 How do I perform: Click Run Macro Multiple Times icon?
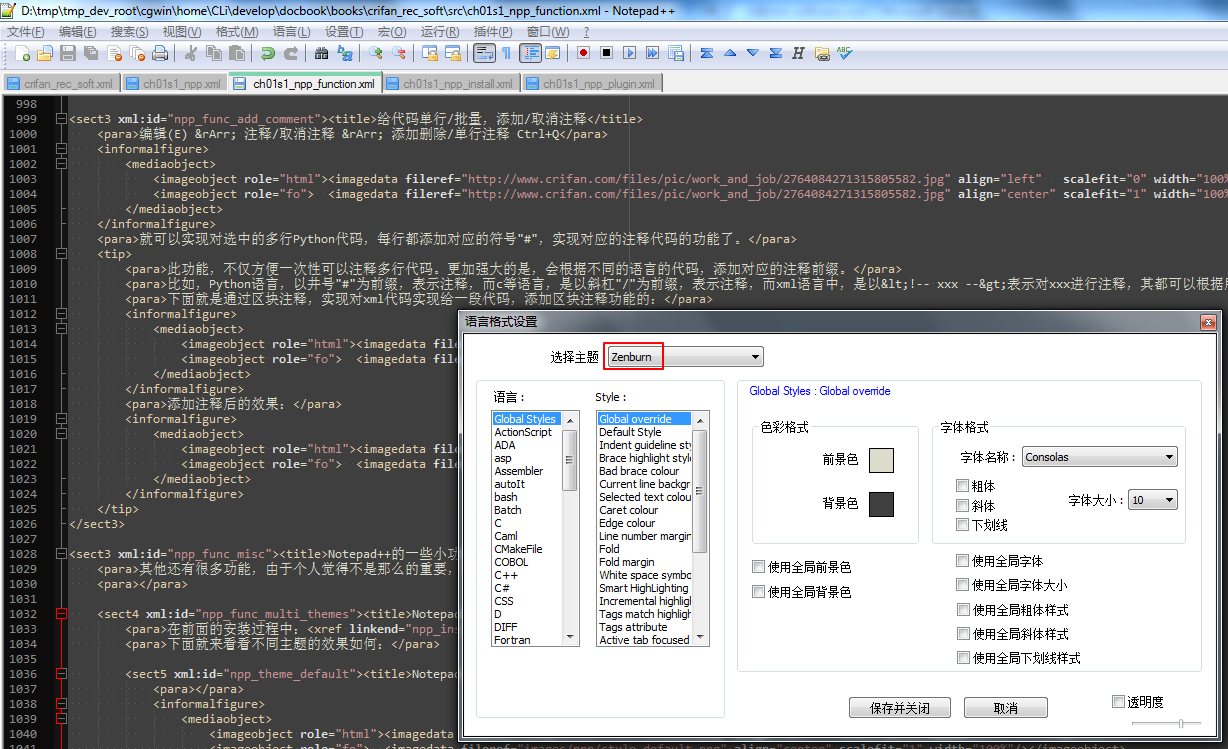point(652,53)
